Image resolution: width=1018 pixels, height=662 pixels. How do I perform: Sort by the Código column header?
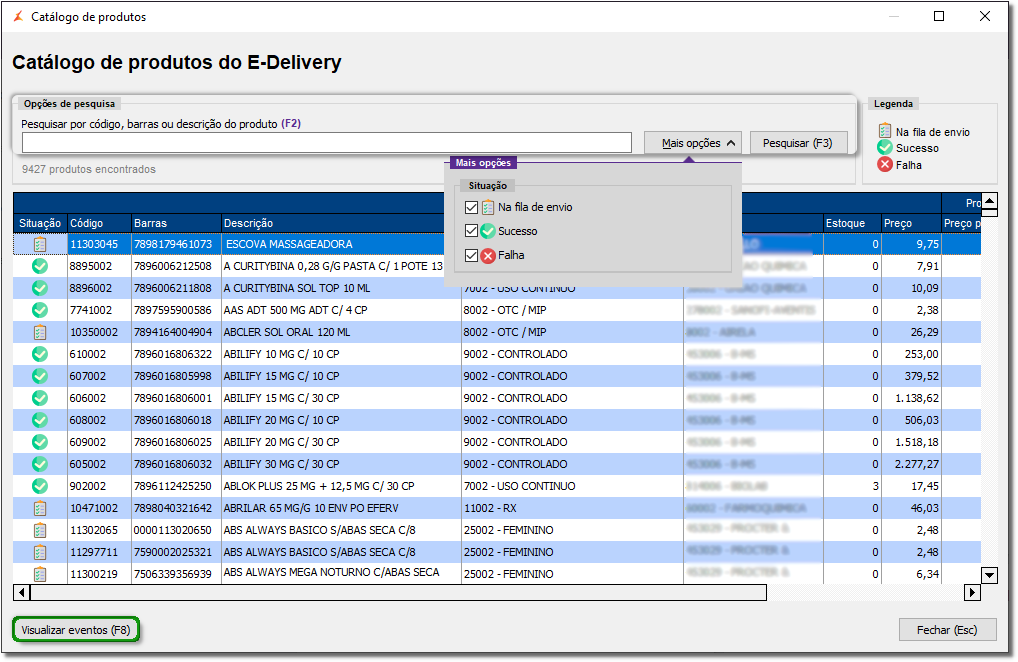(99, 223)
